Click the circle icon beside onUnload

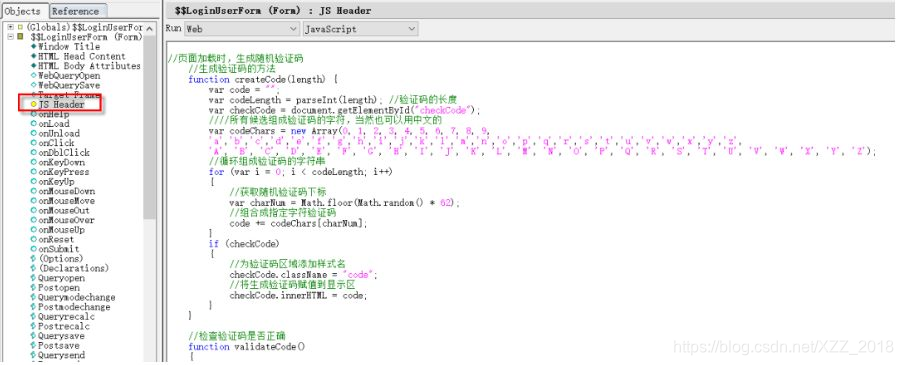coord(33,134)
